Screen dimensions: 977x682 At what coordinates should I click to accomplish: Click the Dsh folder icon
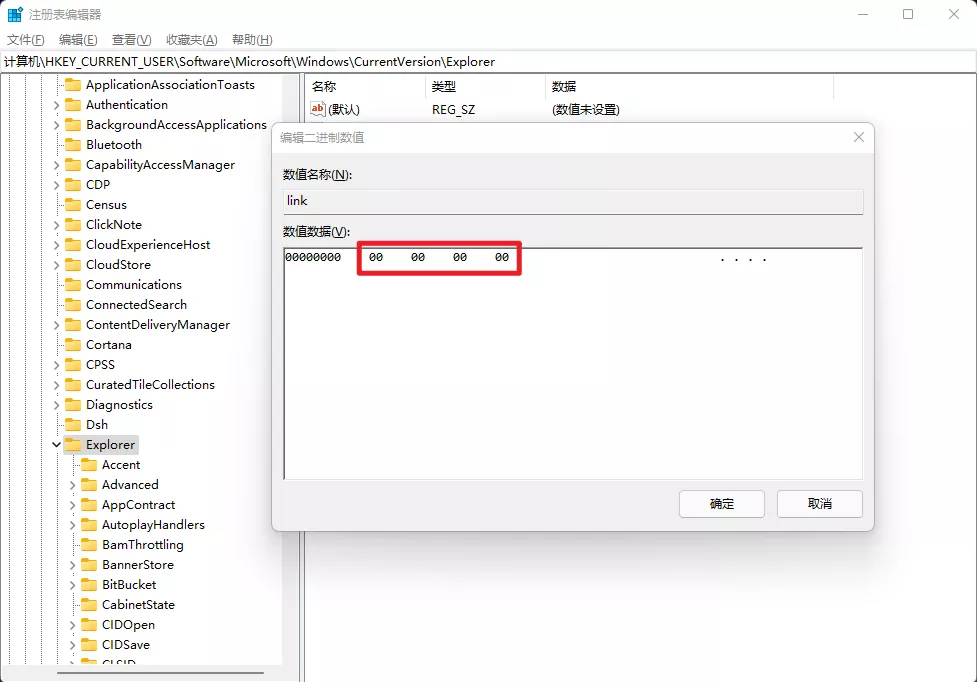(x=73, y=424)
